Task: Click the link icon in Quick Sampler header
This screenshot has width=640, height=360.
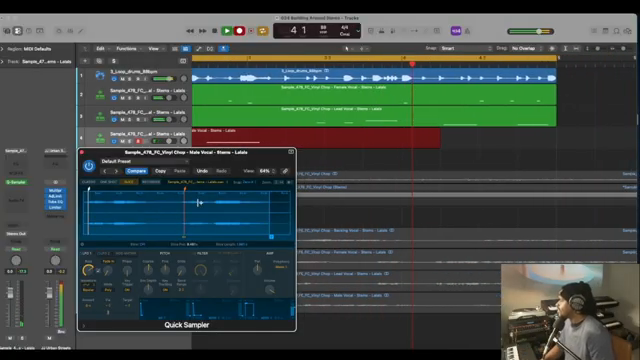Action: coord(285,171)
